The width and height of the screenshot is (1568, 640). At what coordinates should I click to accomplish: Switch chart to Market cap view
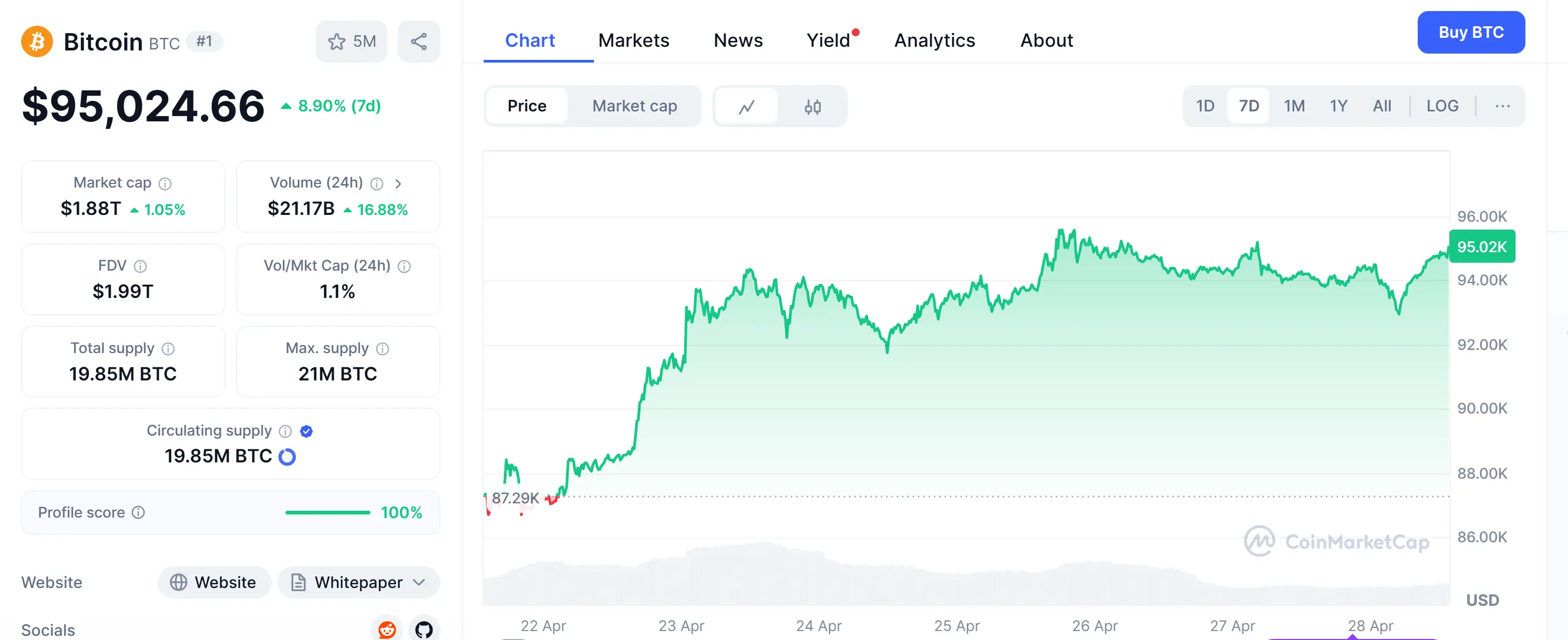[634, 106]
